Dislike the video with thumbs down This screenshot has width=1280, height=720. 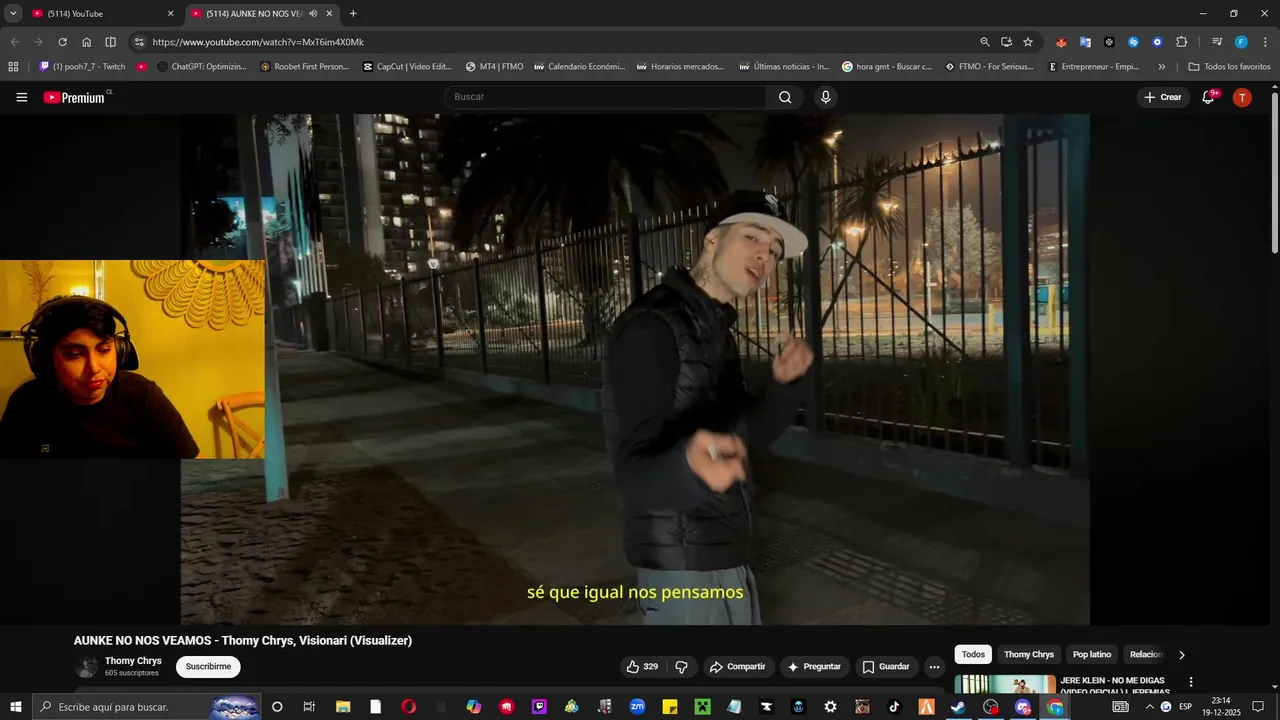682,667
